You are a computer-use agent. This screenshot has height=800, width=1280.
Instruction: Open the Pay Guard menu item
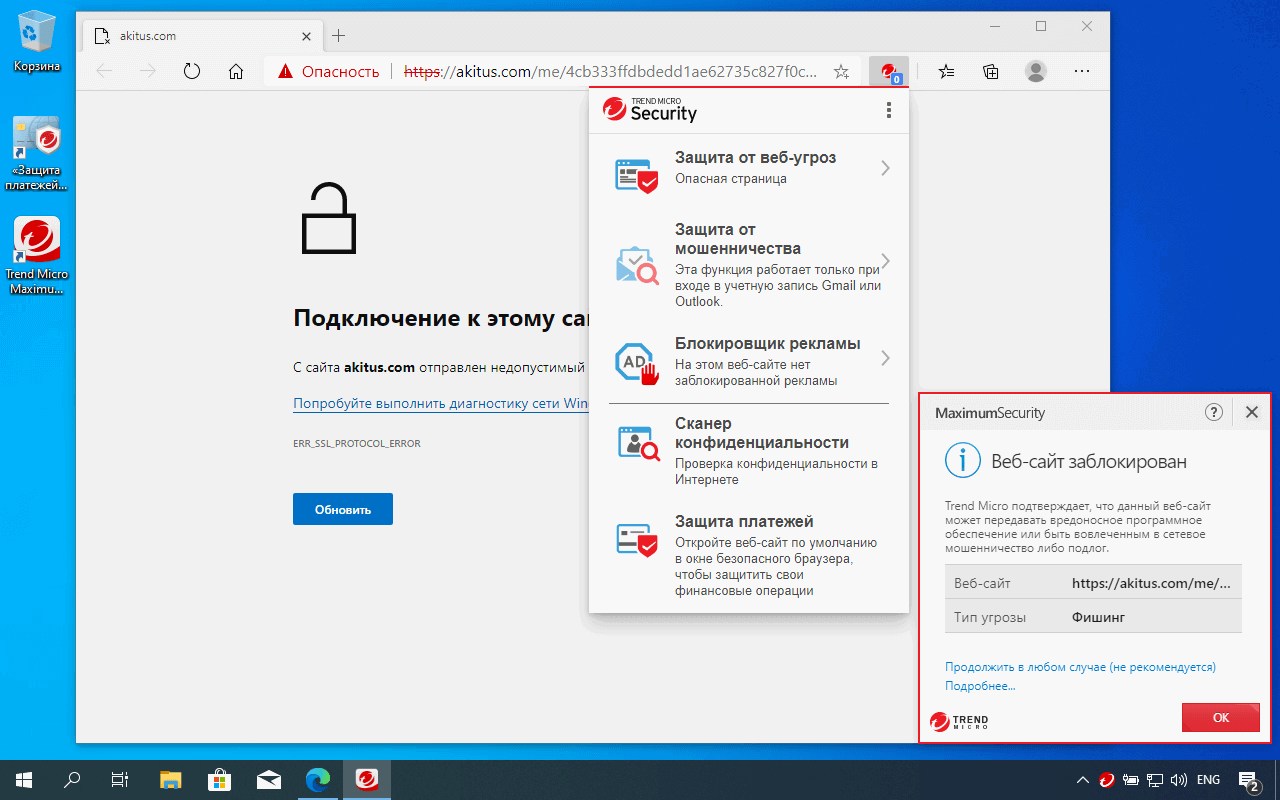click(x=748, y=558)
